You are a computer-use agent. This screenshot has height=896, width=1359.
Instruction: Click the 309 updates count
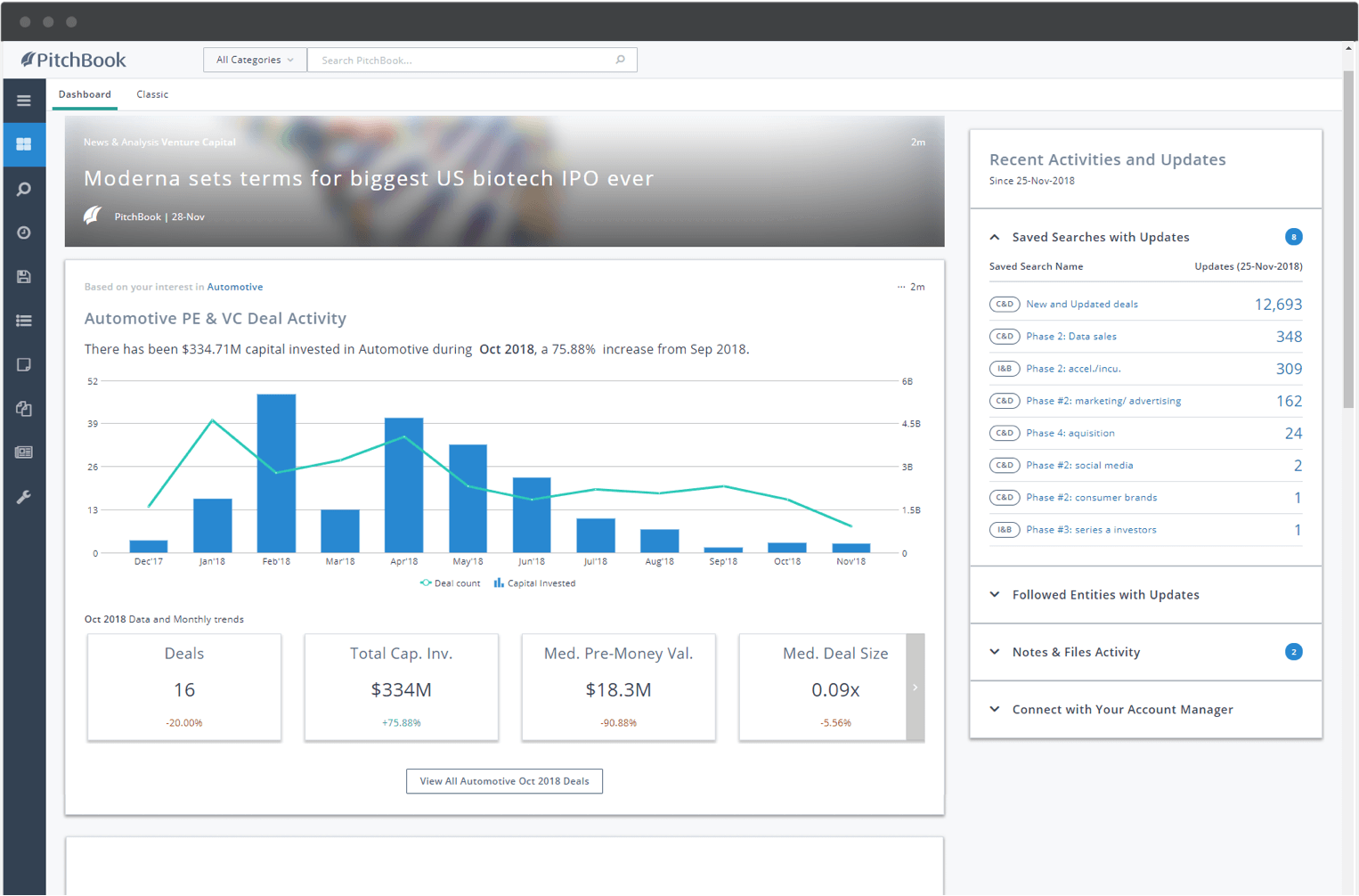pyautogui.click(x=1289, y=369)
